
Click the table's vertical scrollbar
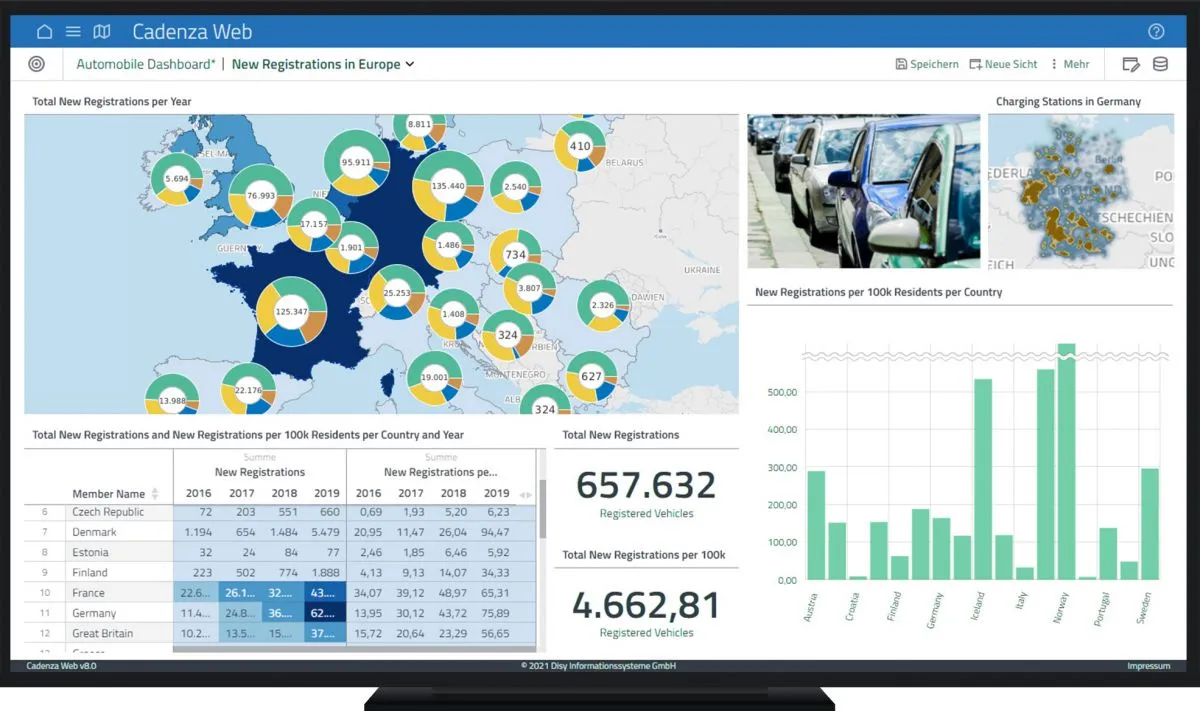click(543, 510)
